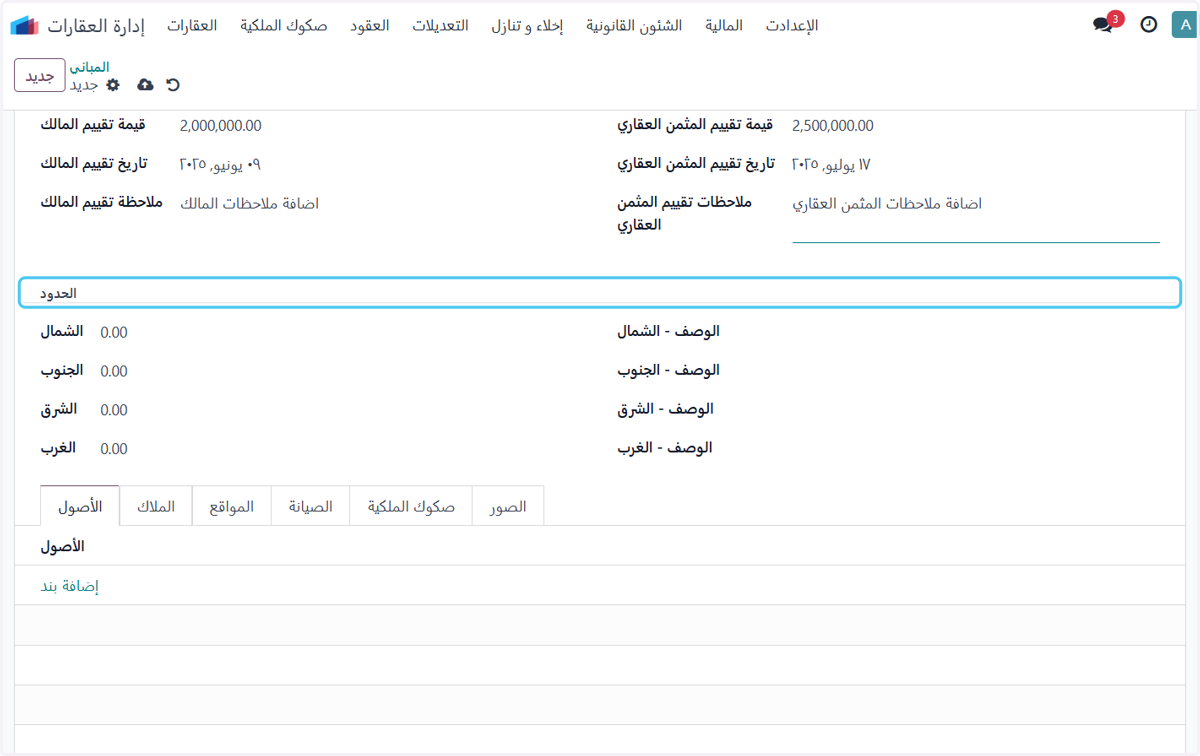Open the العقارات menu

[192, 26]
